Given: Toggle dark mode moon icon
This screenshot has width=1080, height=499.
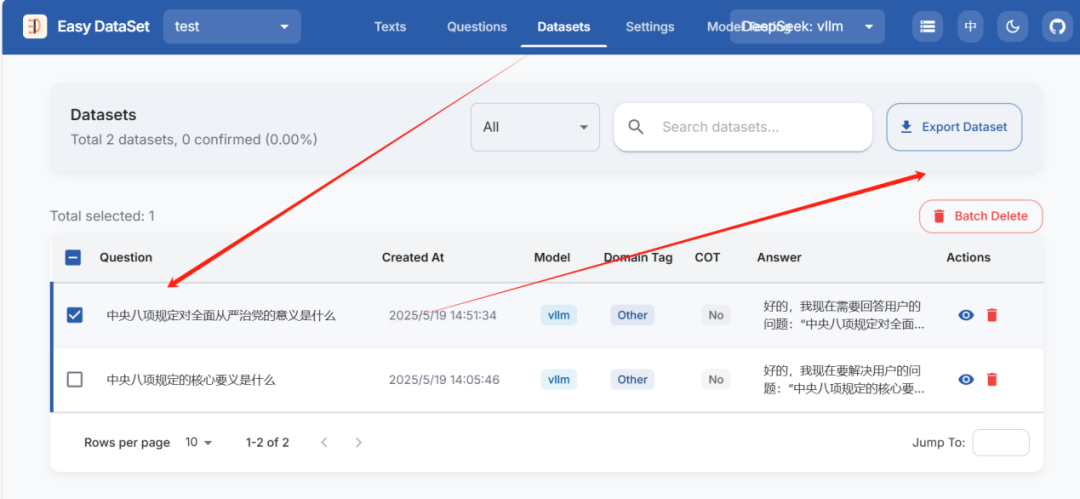Looking at the screenshot, I should point(1012,27).
